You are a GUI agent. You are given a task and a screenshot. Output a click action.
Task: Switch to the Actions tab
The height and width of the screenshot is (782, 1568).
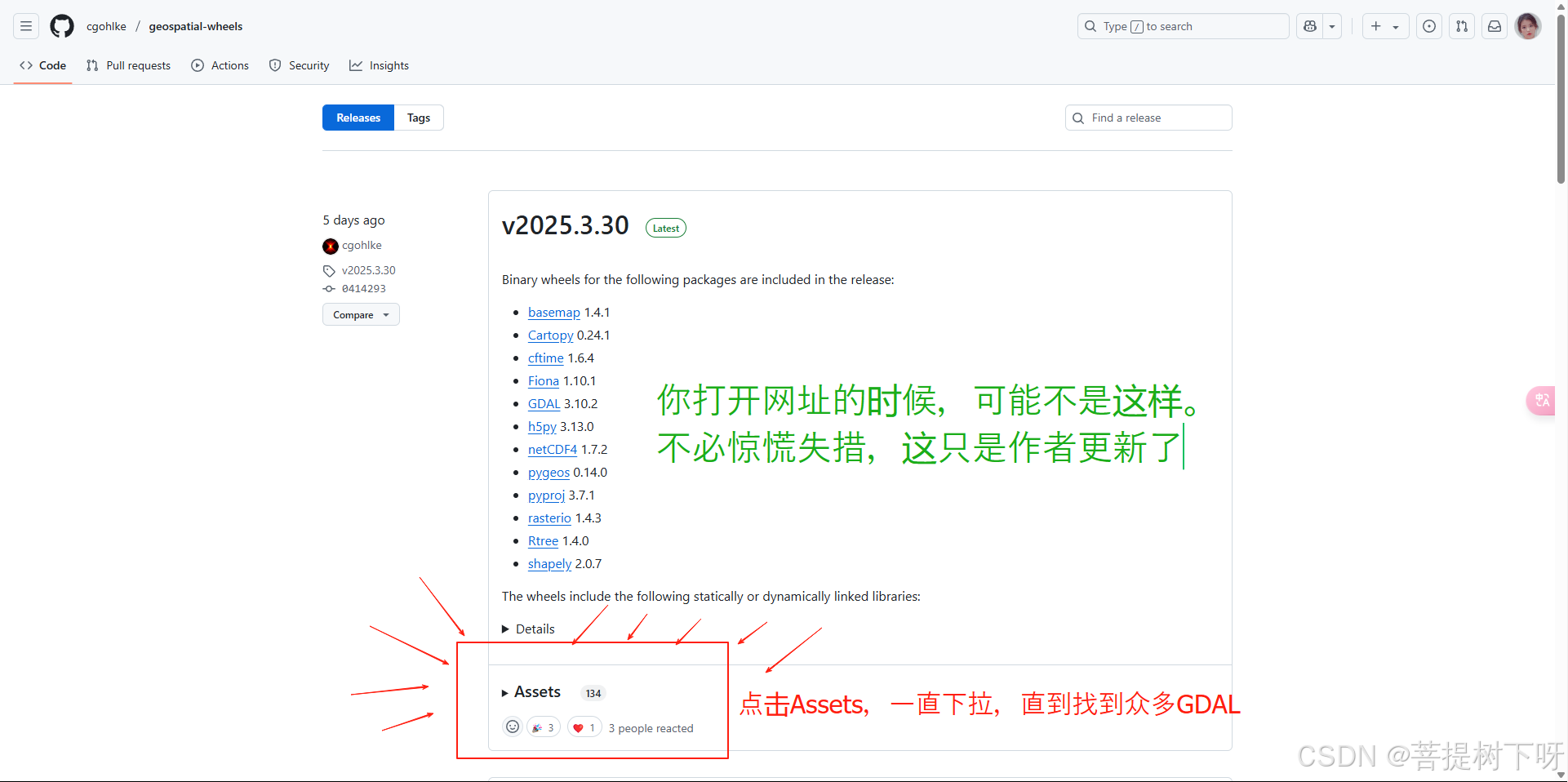click(220, 65)
